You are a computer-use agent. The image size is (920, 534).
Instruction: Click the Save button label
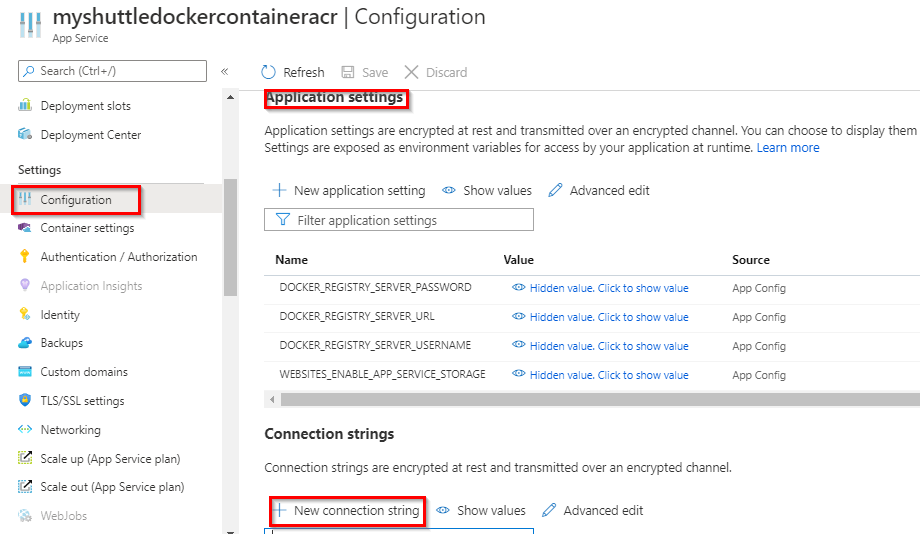point(375,72)
